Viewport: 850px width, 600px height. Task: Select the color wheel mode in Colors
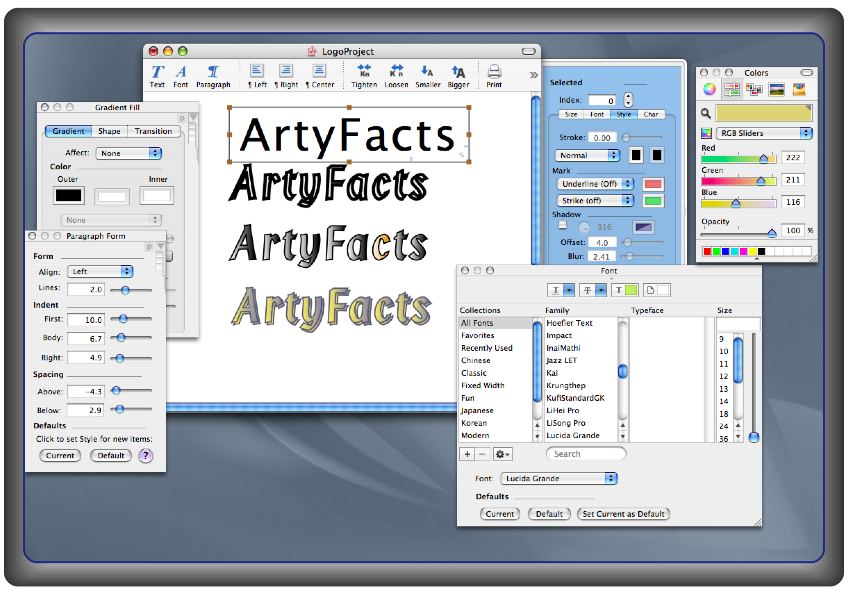click(x=709, y=89)
